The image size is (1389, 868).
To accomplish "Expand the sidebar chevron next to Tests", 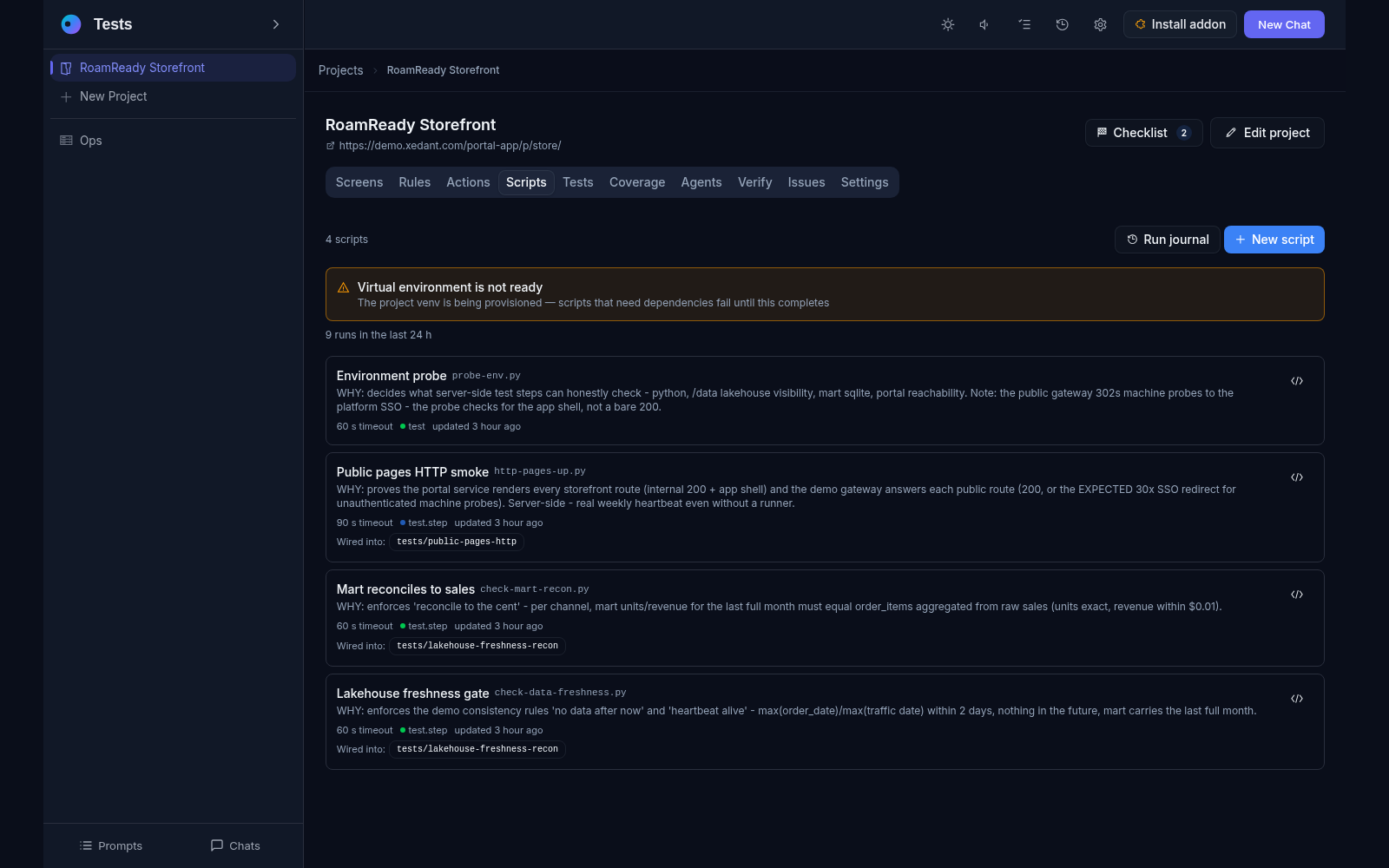I will pyautogui.click(x=276, y=24).
